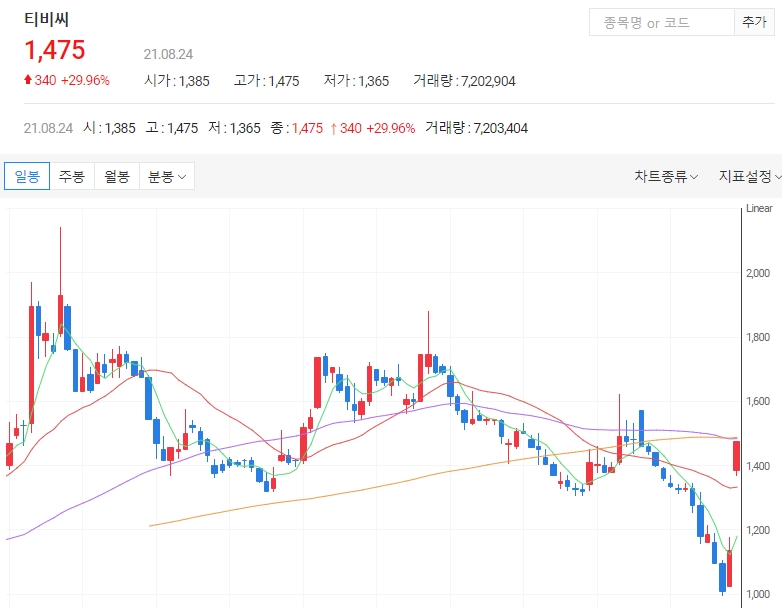The image size is (782, 608).
Task: Click the 추가 add button
Action: coord(754,22)
